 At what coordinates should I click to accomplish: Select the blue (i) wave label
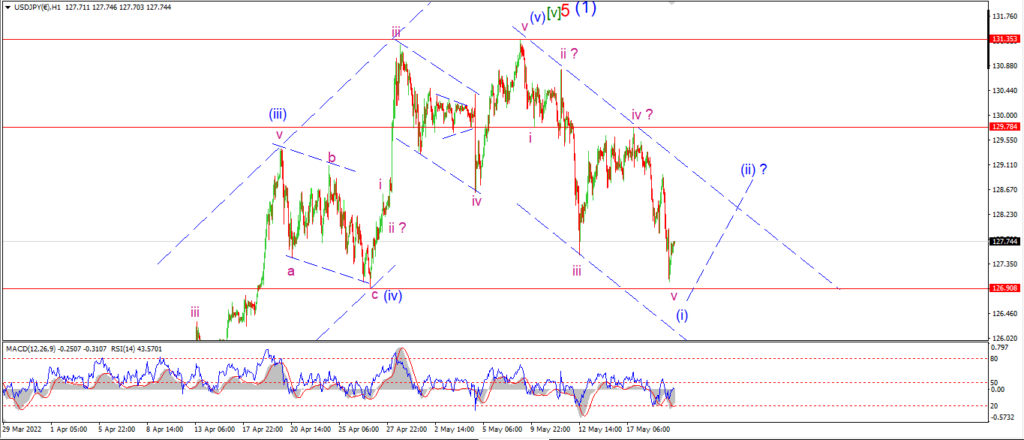[x=681, y=315]
